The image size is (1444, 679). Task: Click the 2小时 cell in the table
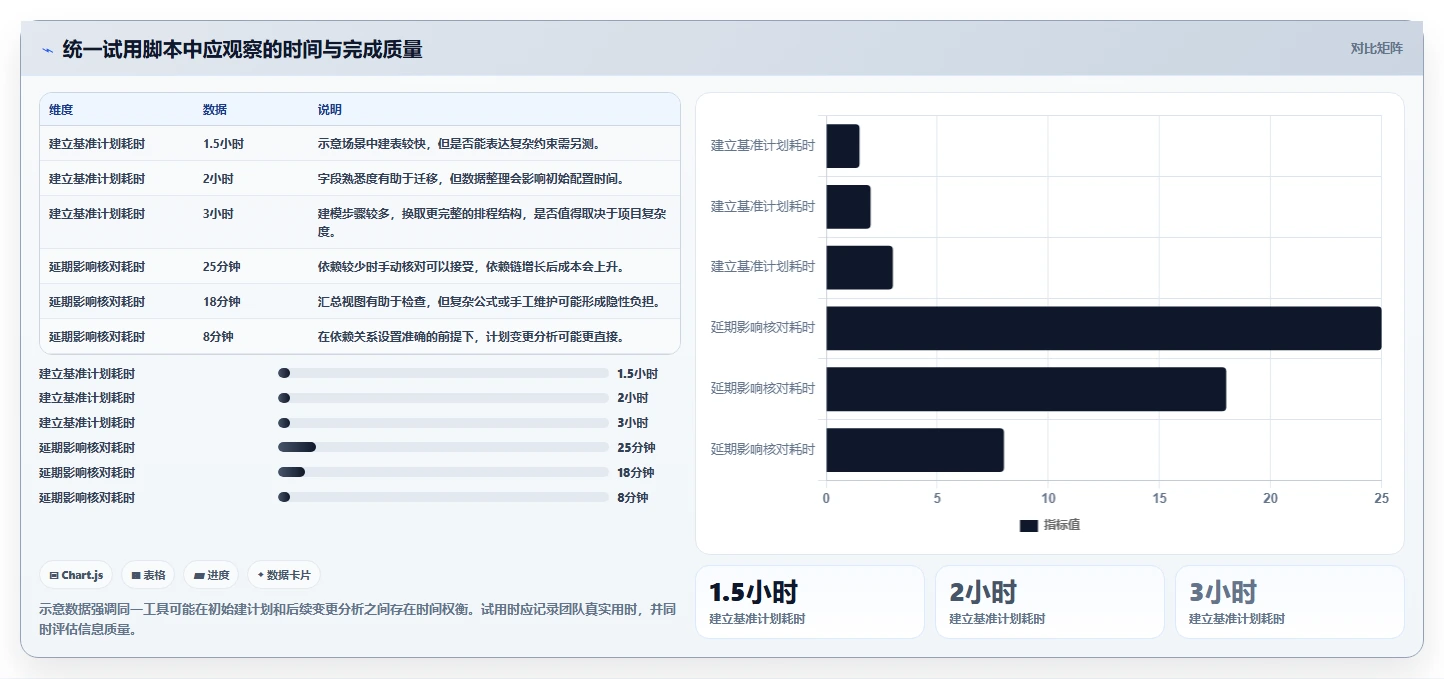tap(218, 179)
